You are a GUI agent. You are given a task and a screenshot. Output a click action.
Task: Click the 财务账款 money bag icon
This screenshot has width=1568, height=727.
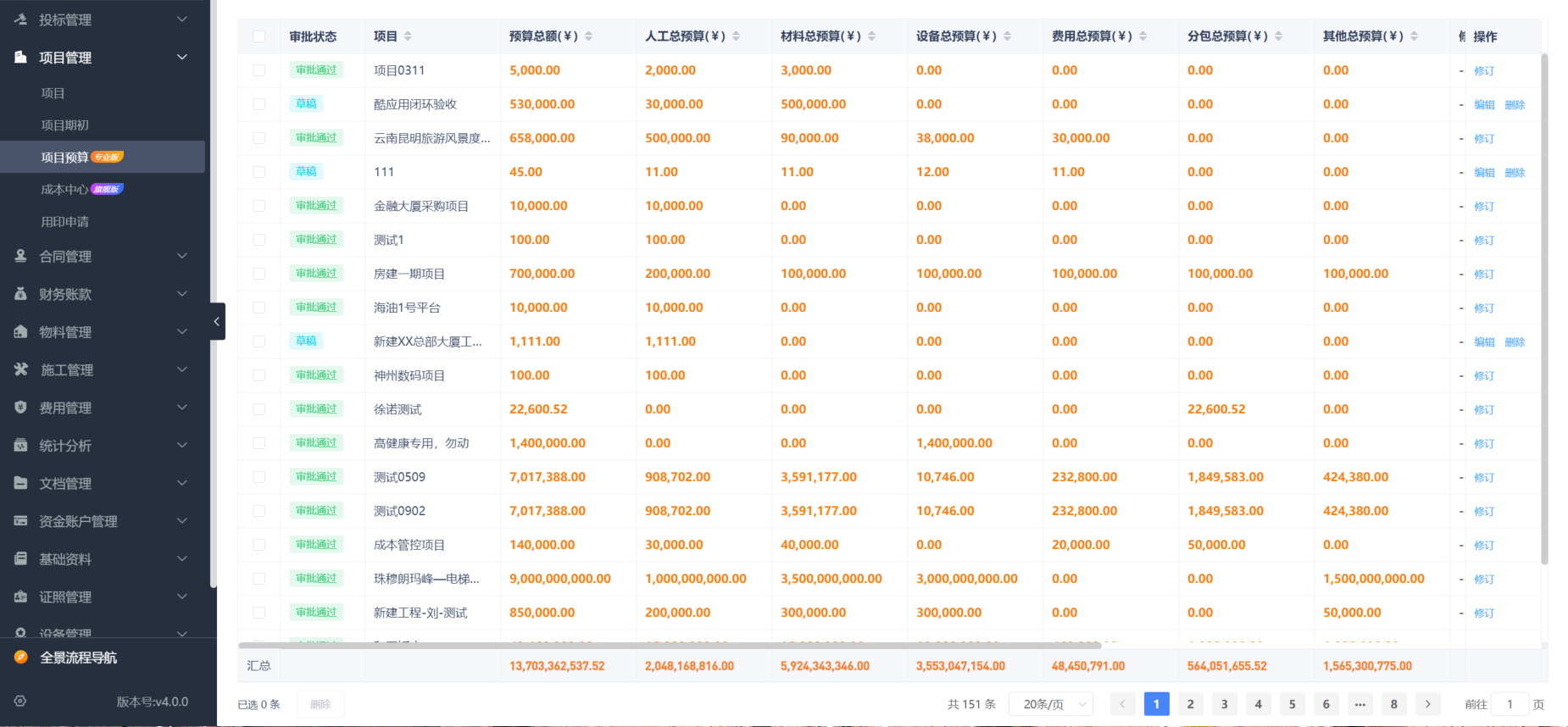coord(21,294)
